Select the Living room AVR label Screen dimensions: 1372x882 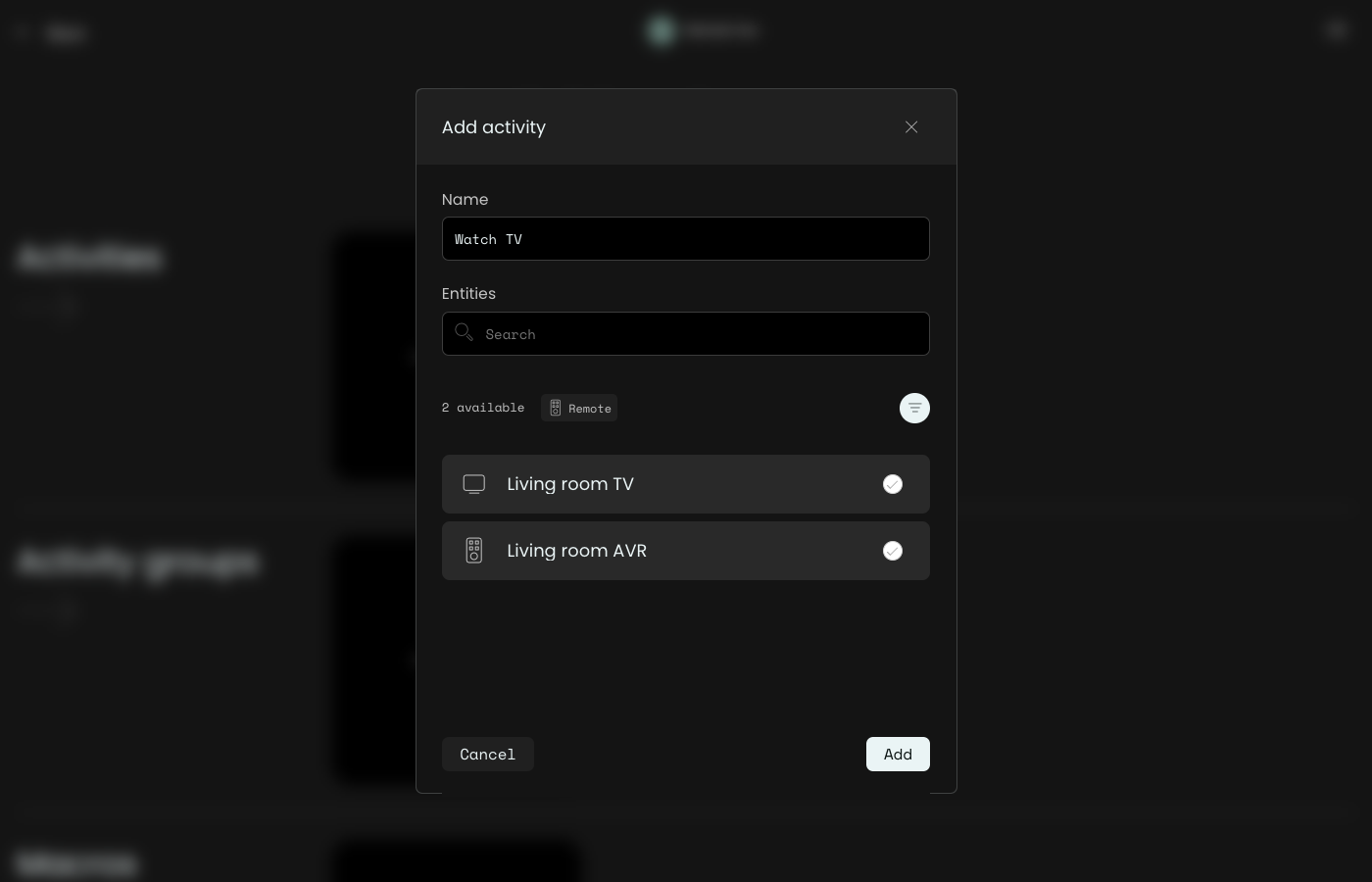click(577, 551)
